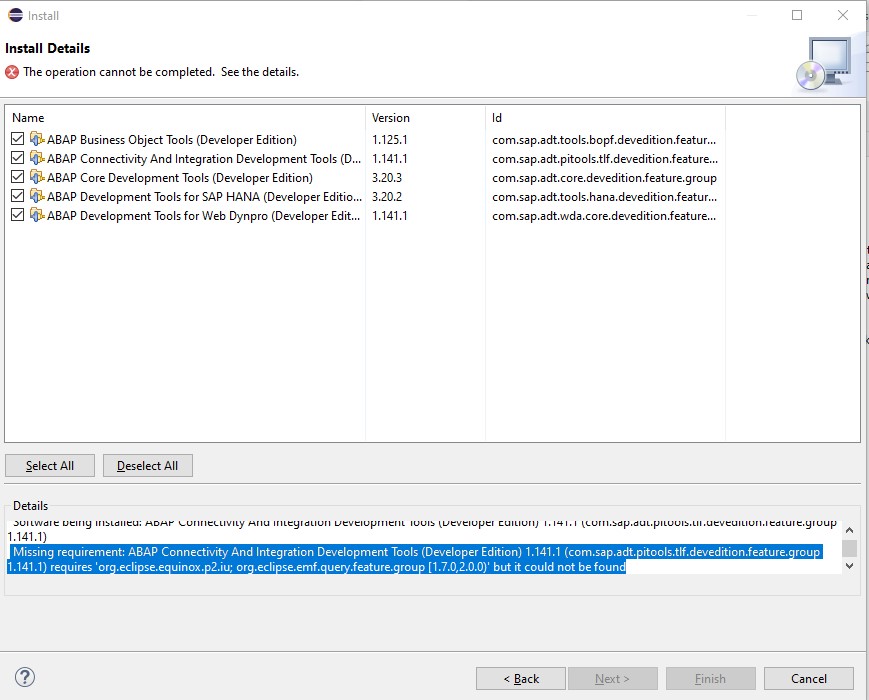Uncheck ABAP Development Tools for SAP HANA checkbox
This screenshot has height=700, width=869.
click(x=18, y=196)
